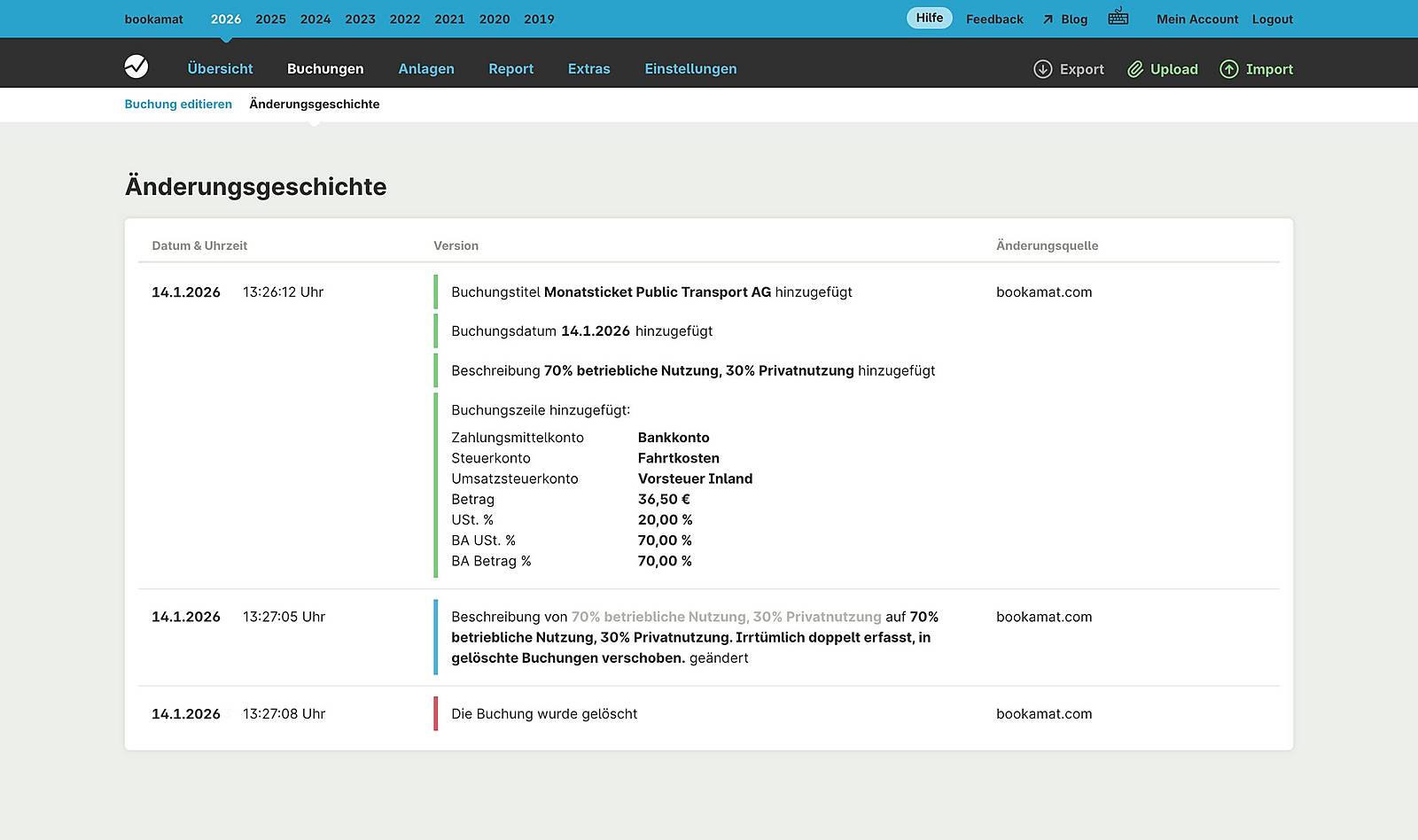Open the Anlagen section
The width and height of the screenshot is (1418, 840).
point(426,69)
